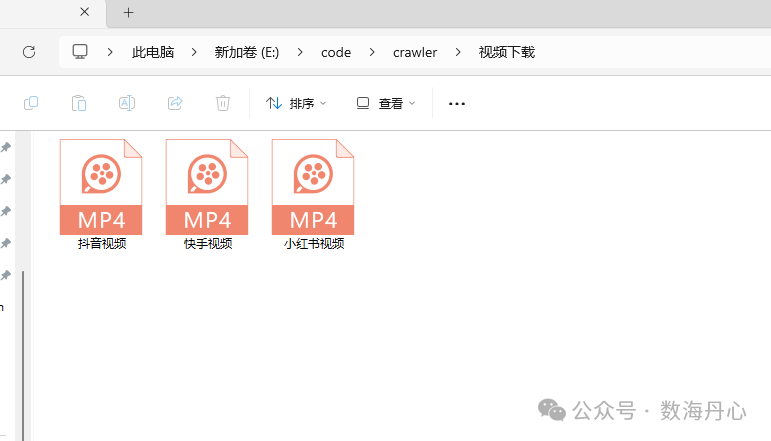Select the 小红书视频 MP4 file icon
This screenshot has width=771, height=441.
(x=313, y=187)
